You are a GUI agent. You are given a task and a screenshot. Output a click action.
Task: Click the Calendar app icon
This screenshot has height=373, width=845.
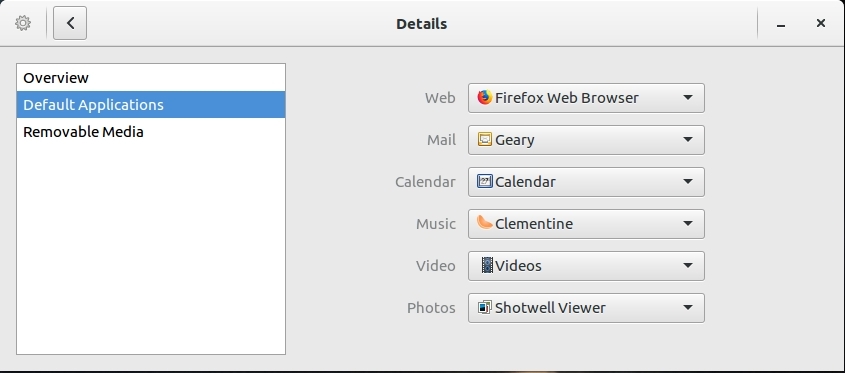(x=484, y=182)
